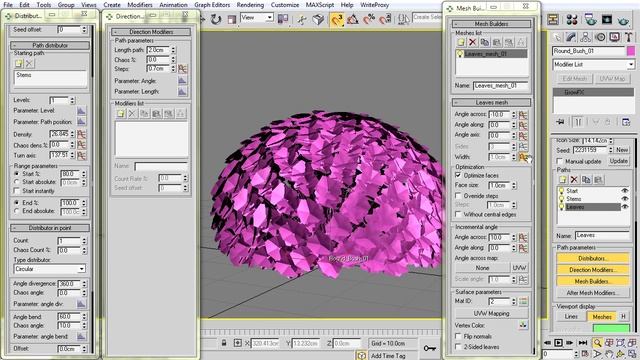This screenshot has height=360, width=640.
Task: Open the Animation menu
Action: (173, 5)
